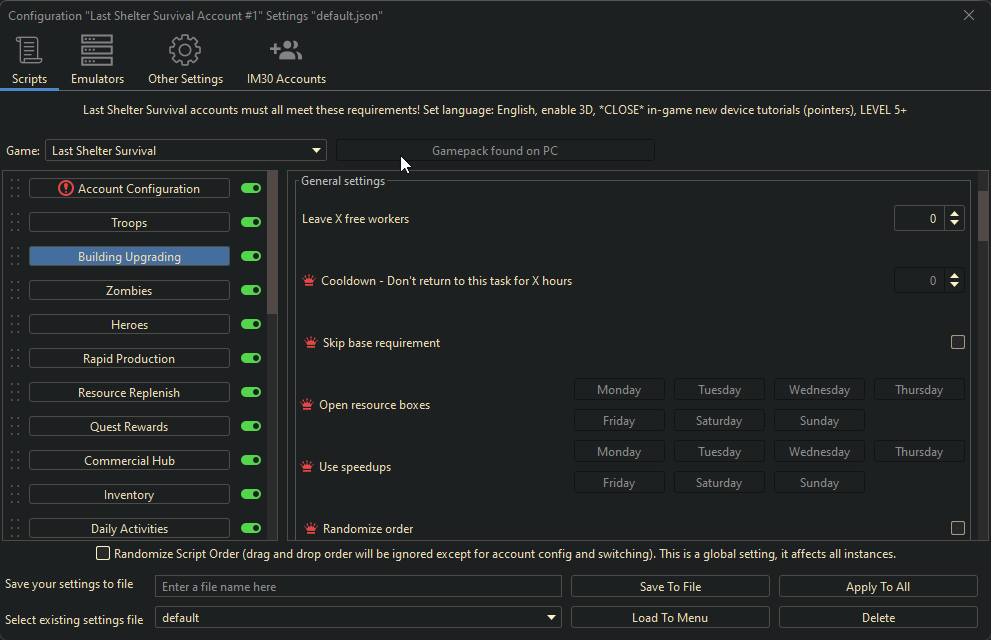Select the Commercial Hub script
Screen dimensions: 991x640
pos(129,461)
